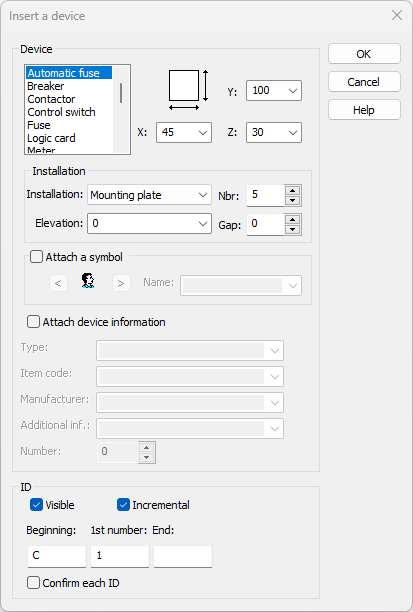Decrease the Gap value with down arrow

tap(292, 230)
